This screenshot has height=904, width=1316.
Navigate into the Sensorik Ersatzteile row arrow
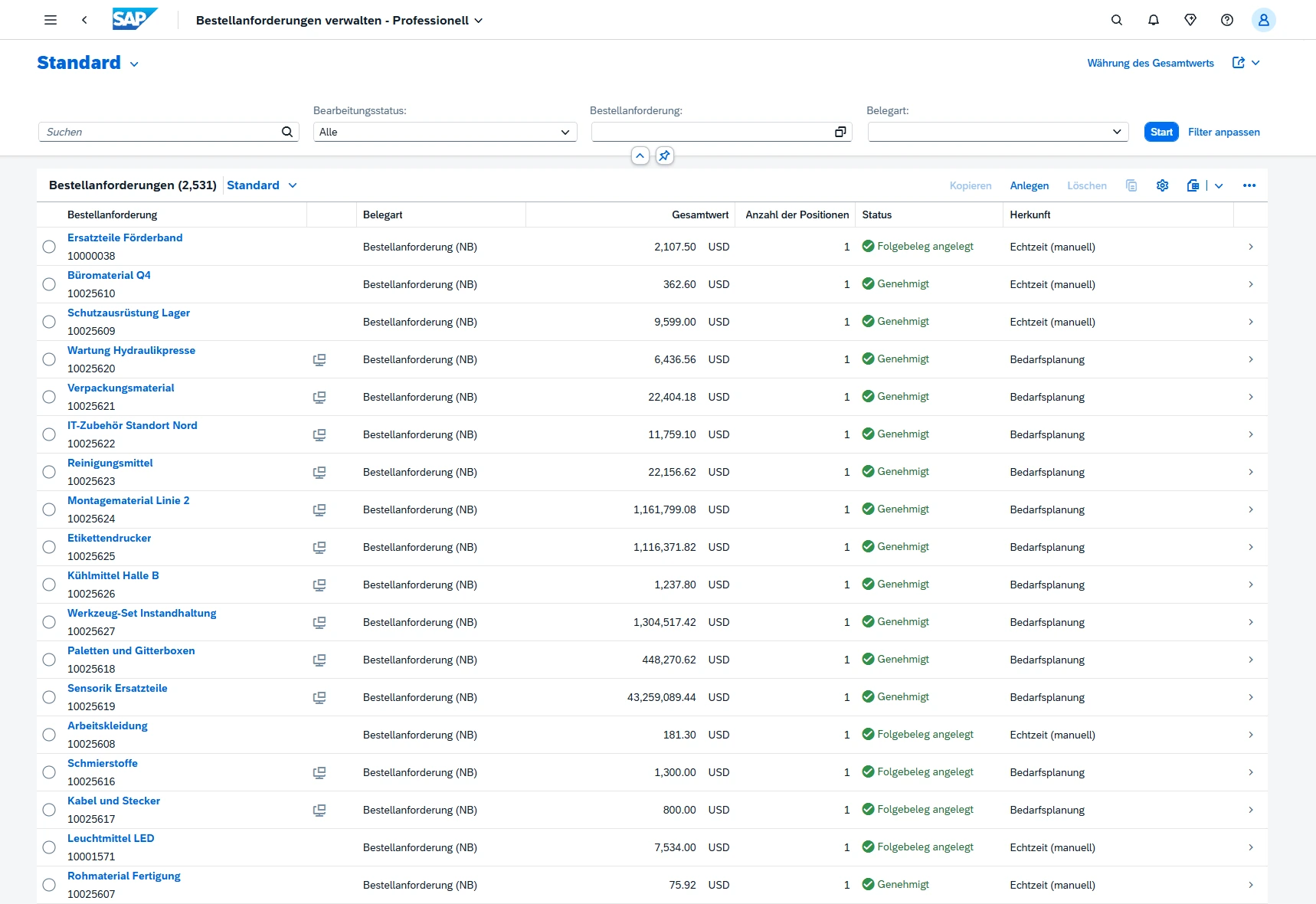coord(1251,697)
